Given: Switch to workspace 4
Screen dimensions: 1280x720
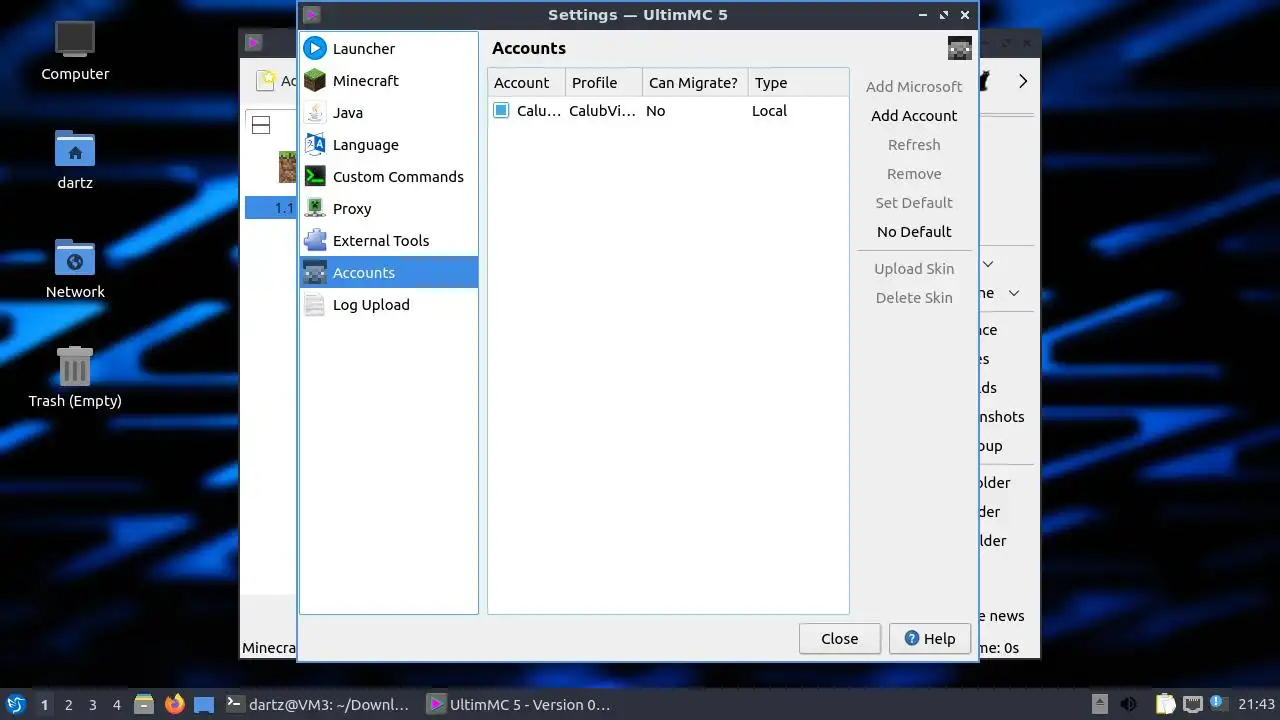Looking at the screenshot, I should (x=117, y=704).
